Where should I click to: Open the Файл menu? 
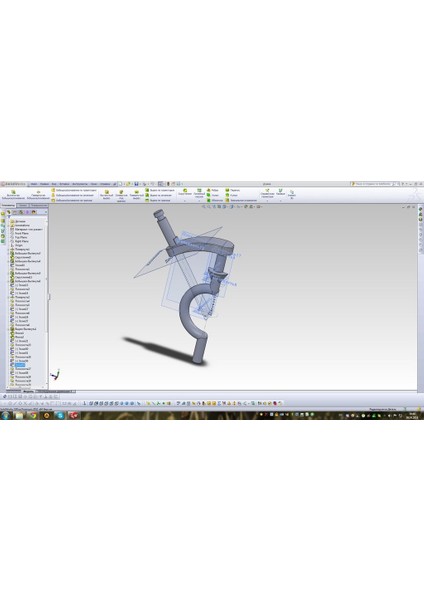(34, 184)
